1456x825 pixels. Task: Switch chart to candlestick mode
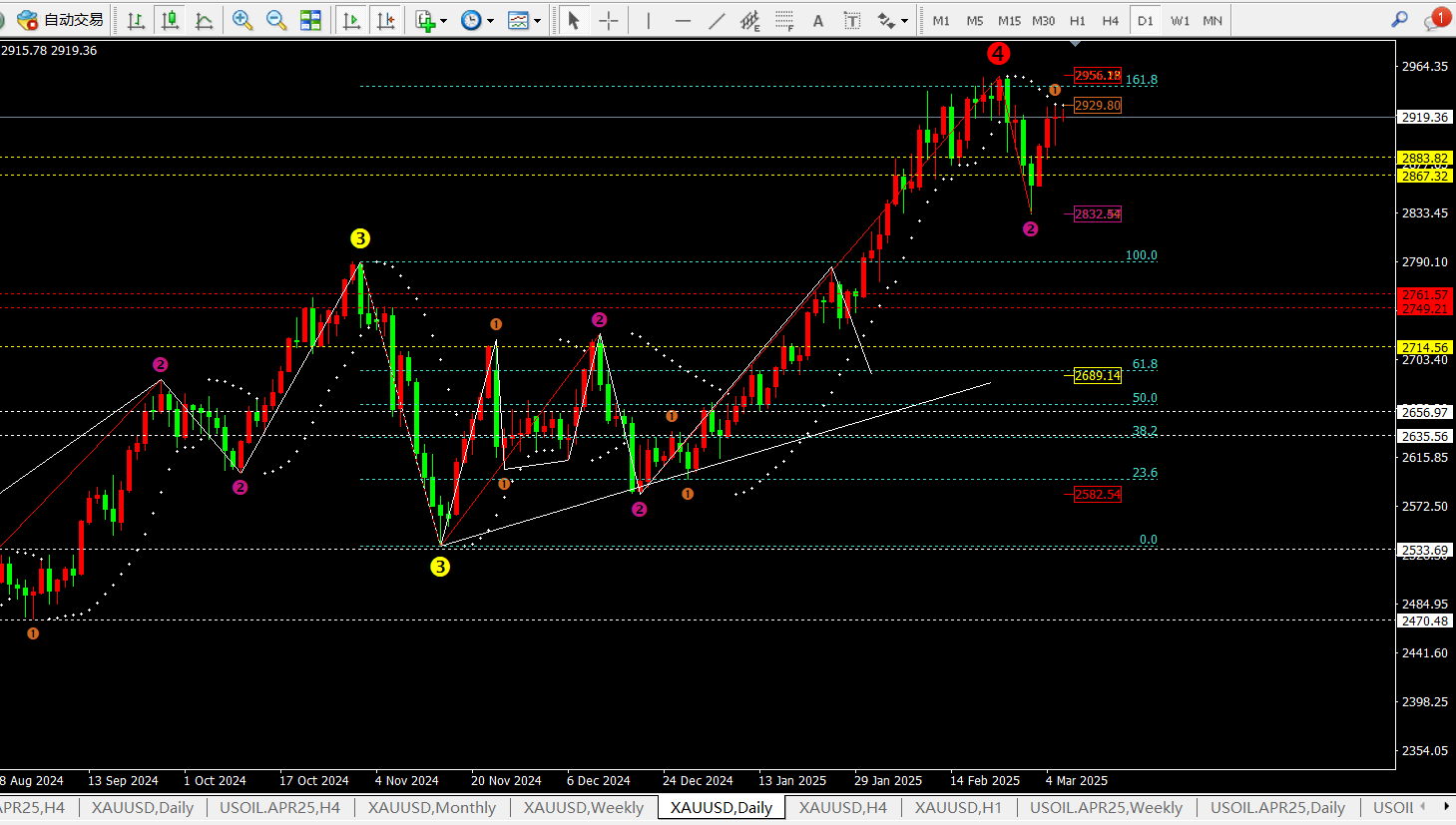170,20
